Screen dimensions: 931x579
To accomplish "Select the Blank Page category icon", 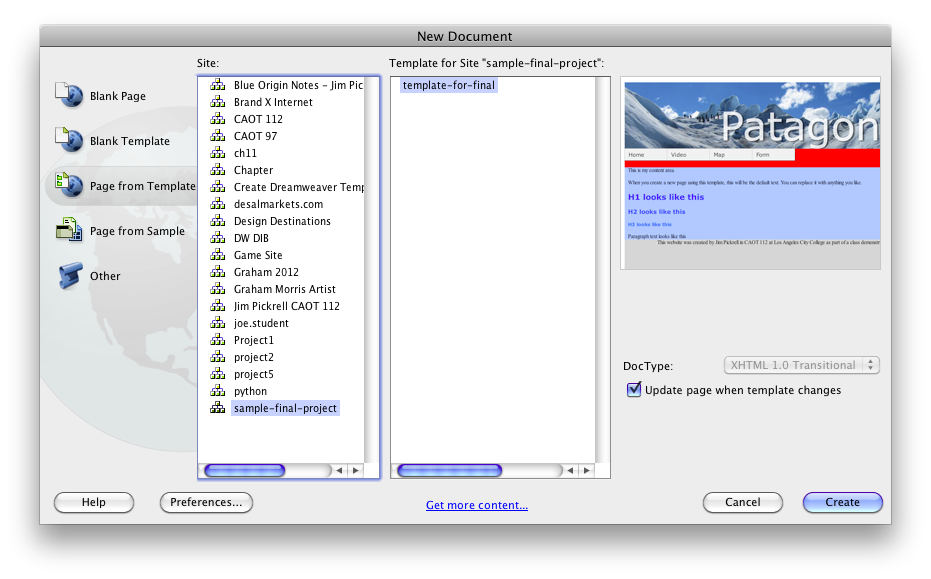I will click(69, 96).
